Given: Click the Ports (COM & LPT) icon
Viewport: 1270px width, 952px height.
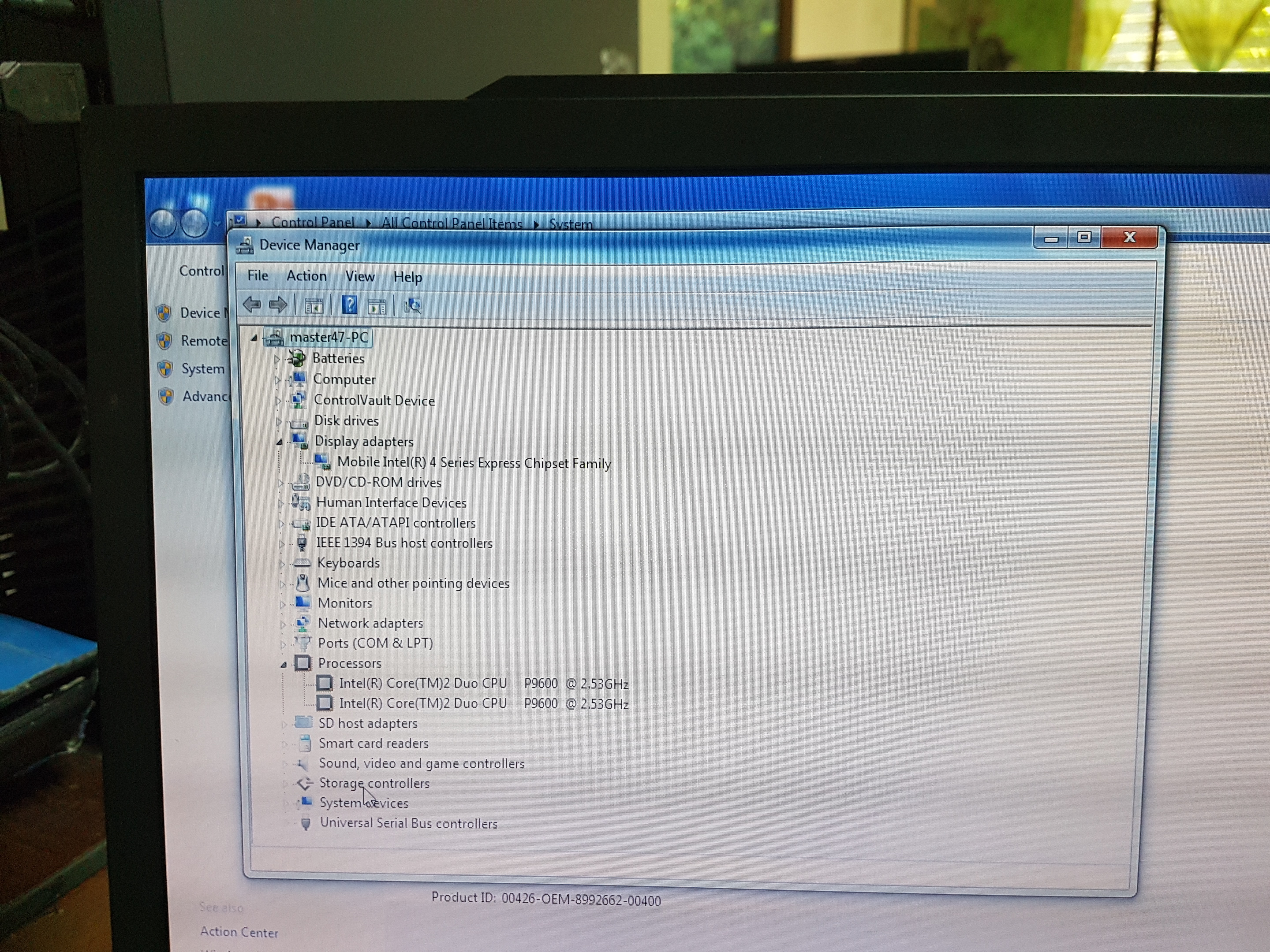Looking at the screenshot, I should (303, 643).
